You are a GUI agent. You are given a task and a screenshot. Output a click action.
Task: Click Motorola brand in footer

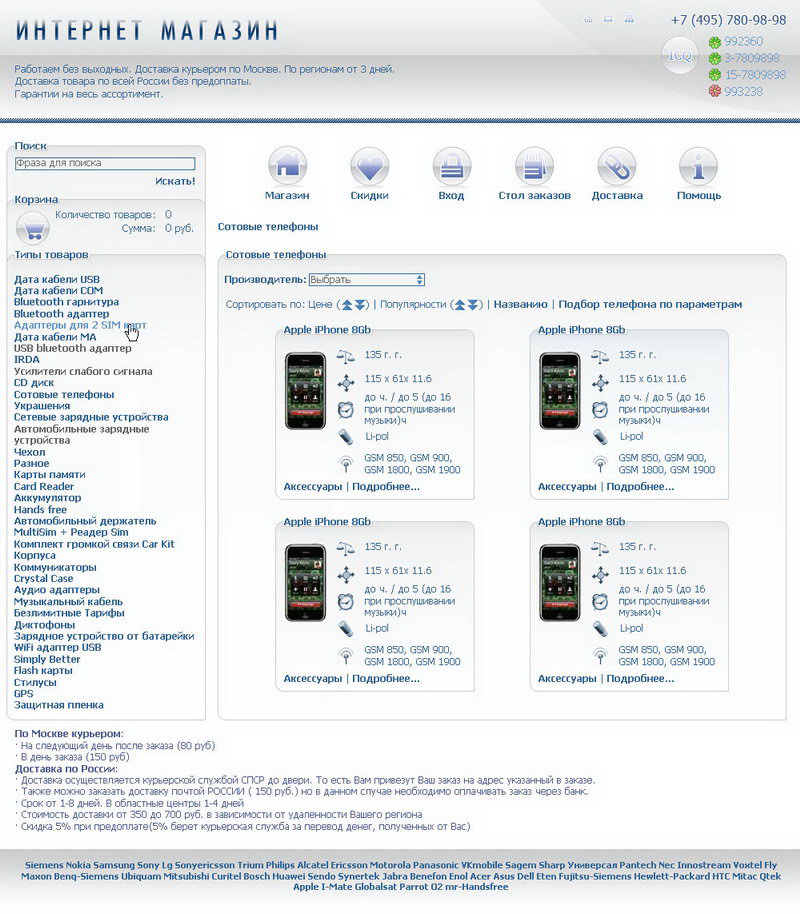point(390,866)
